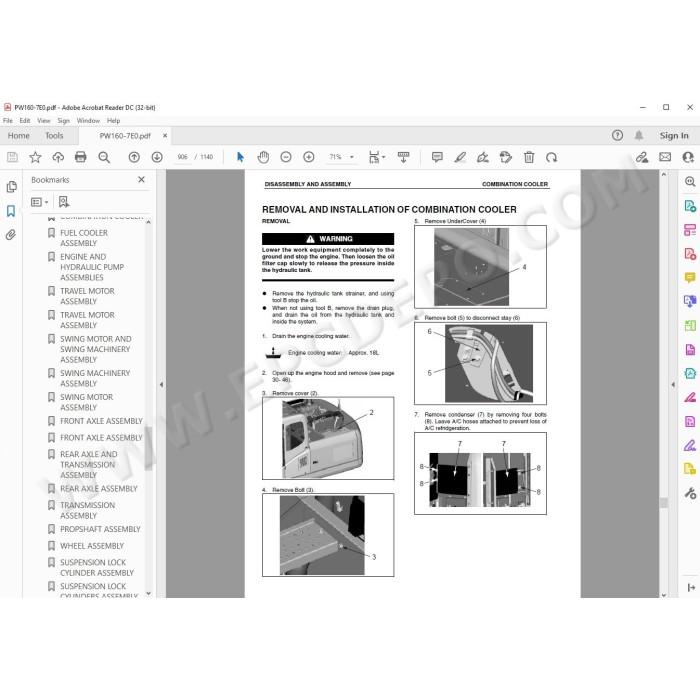The image size is (700, 700).
Task: Send file by email envelope icon
Action: [665, 157]
